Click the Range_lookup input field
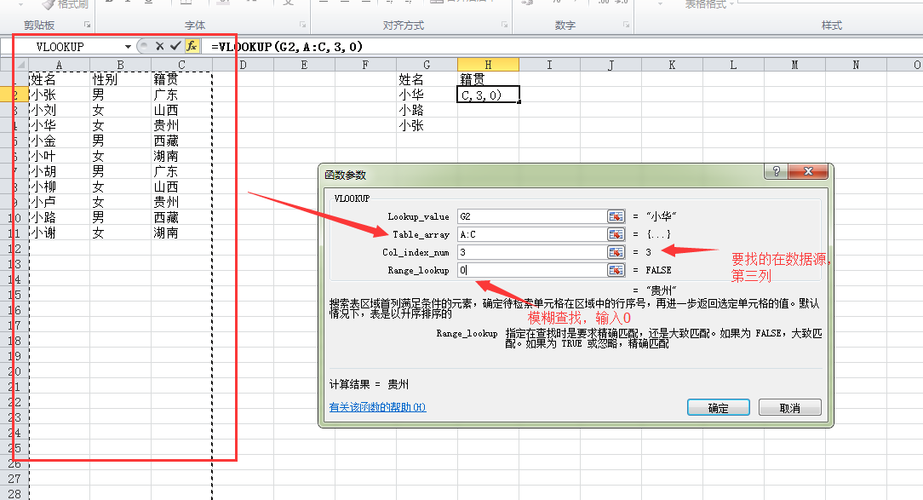Screen dimensions: 923x500 tap(532, 270)
